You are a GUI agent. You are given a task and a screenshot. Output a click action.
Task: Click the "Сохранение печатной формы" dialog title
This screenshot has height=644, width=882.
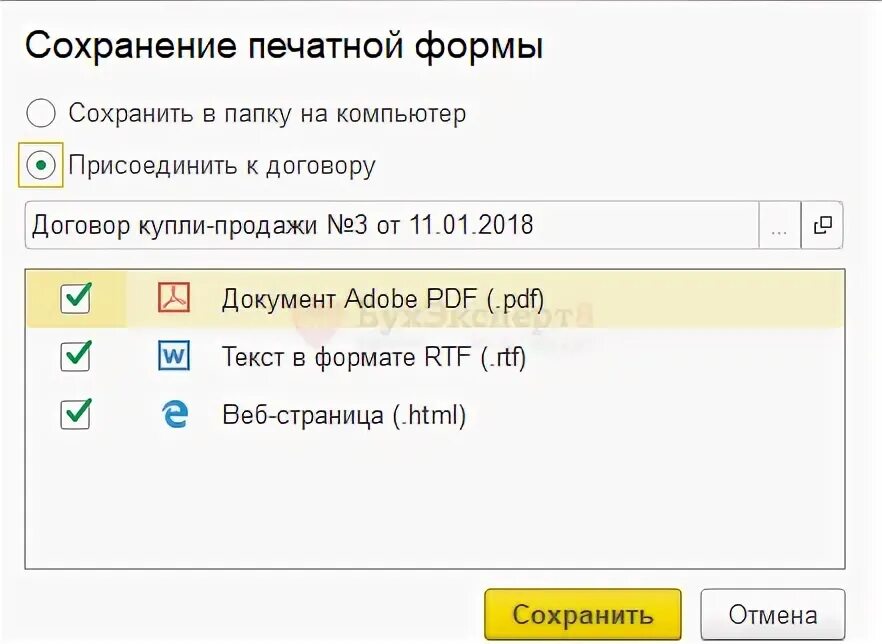(284, 48)
